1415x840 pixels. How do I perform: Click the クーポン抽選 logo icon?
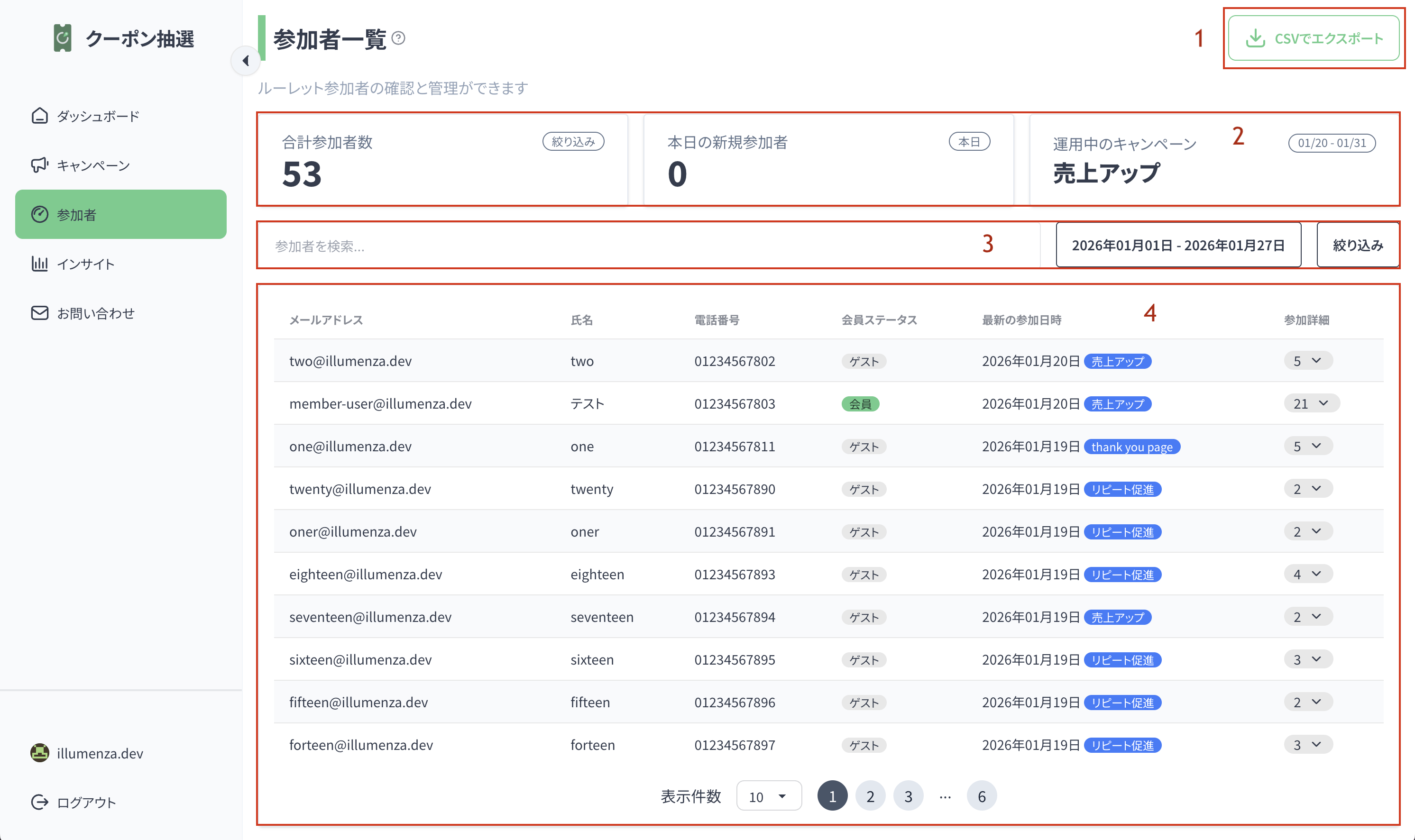[x=62, y=38]
